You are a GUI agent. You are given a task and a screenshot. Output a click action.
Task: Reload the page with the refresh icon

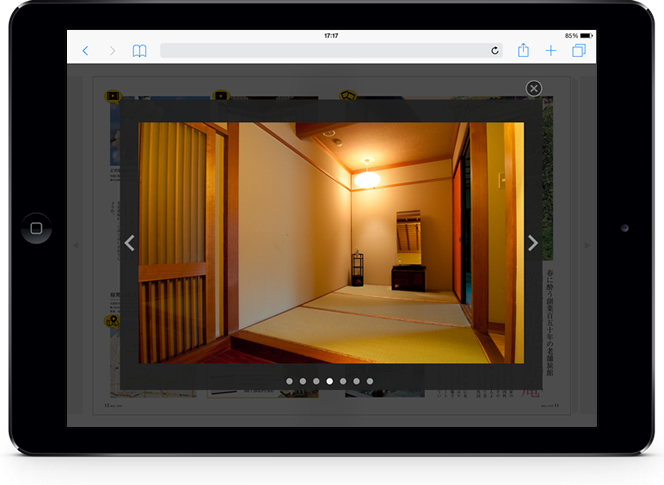coord(495,51)
